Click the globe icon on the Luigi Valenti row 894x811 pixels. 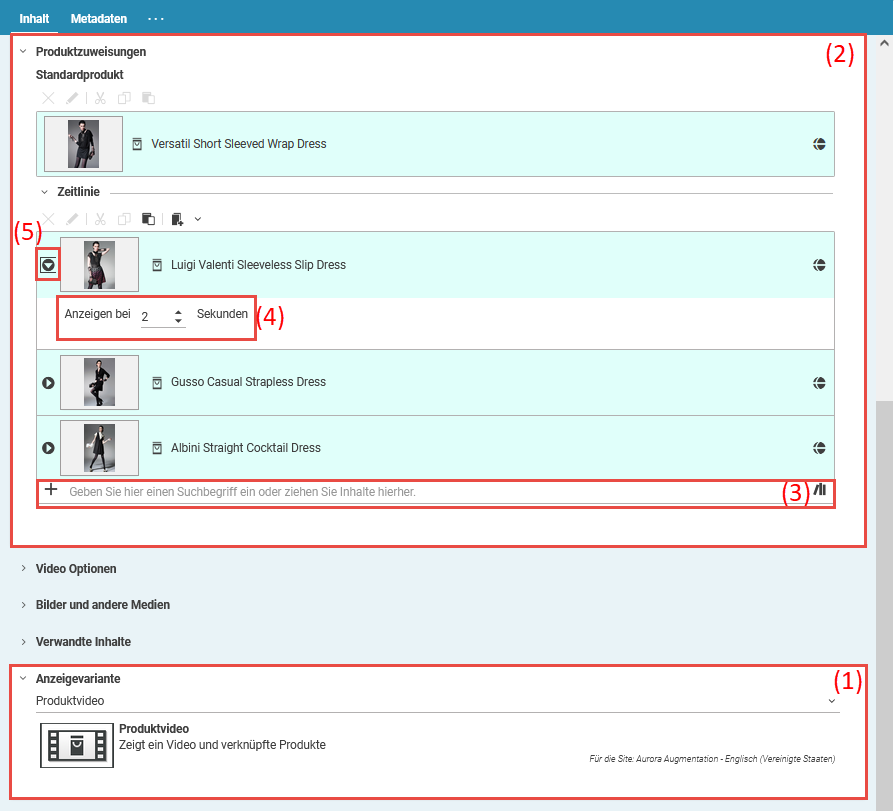(x=819, y=265)
